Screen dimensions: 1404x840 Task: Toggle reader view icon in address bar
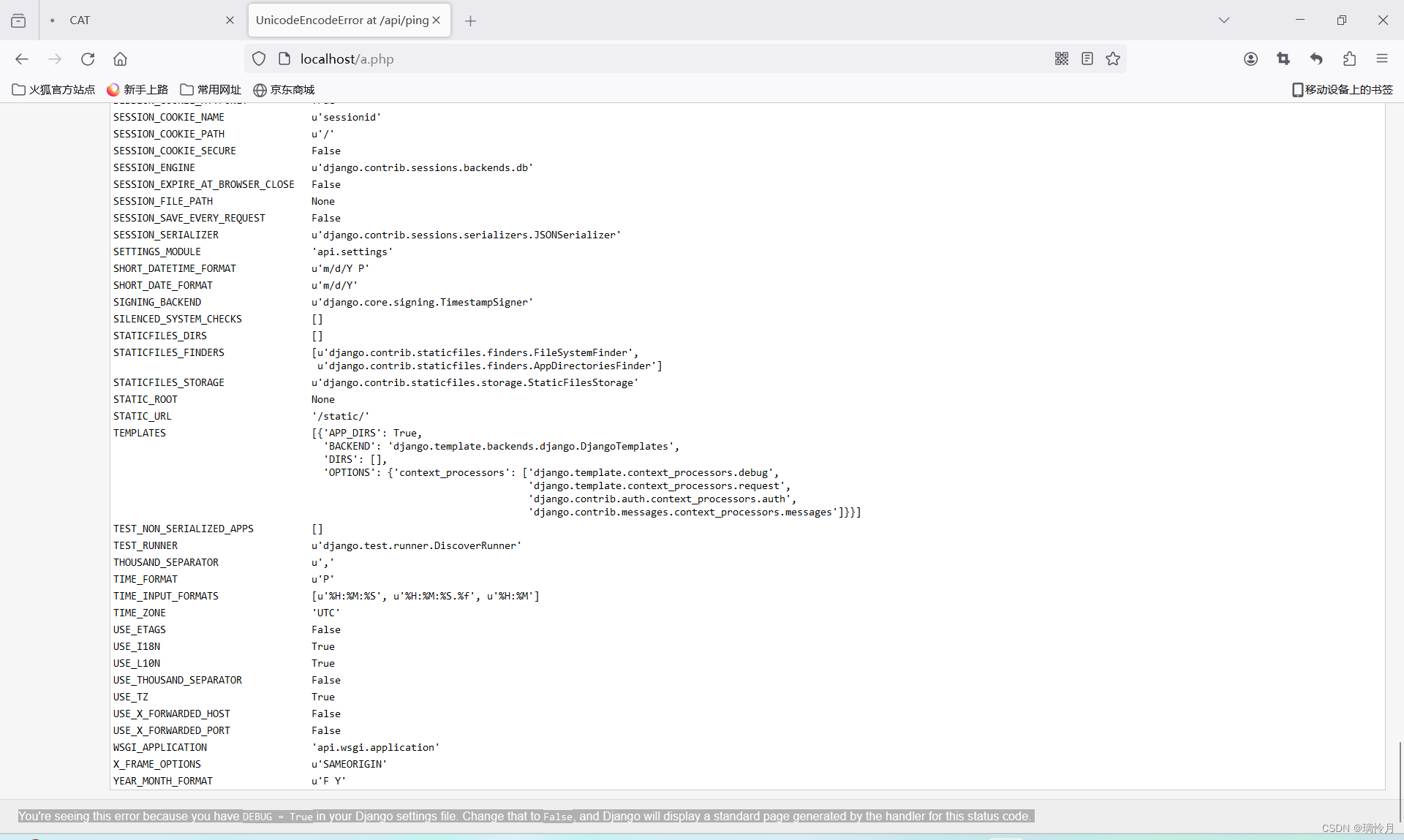coord(1087,58)
